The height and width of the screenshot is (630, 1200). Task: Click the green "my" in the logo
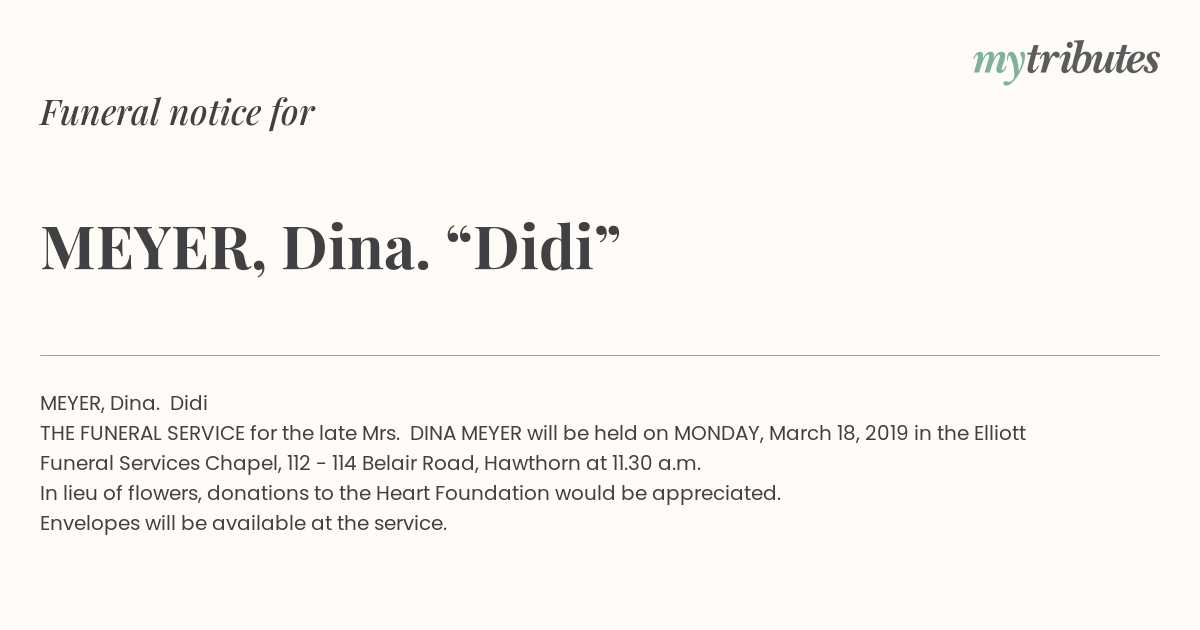(998, 65)
